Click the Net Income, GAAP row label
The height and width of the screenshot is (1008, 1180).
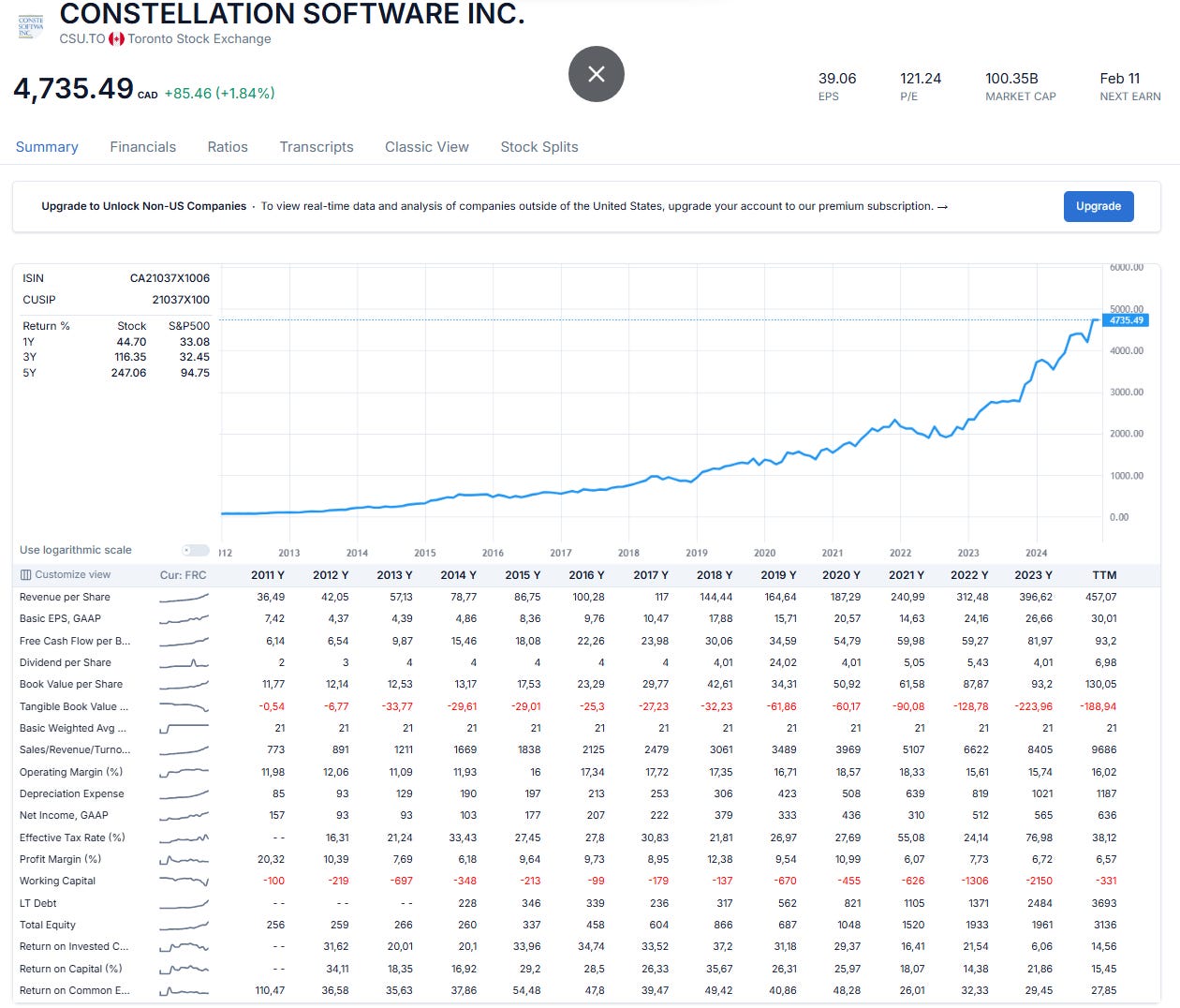[x=64, y=815]
